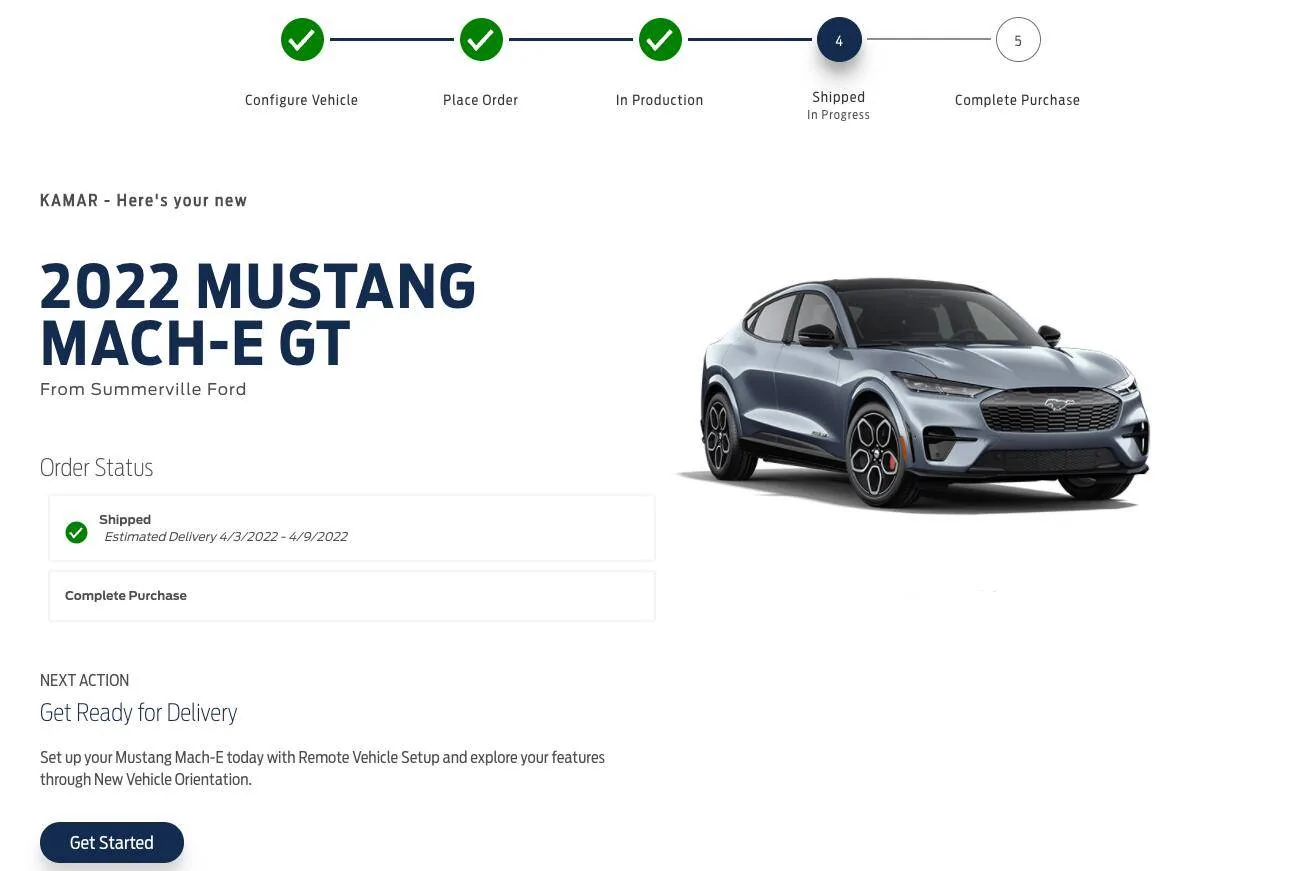Click 'From Summerville Ford' dealer text
Viewport: 1296px width, 871px height.
click(x=143, y=389)
